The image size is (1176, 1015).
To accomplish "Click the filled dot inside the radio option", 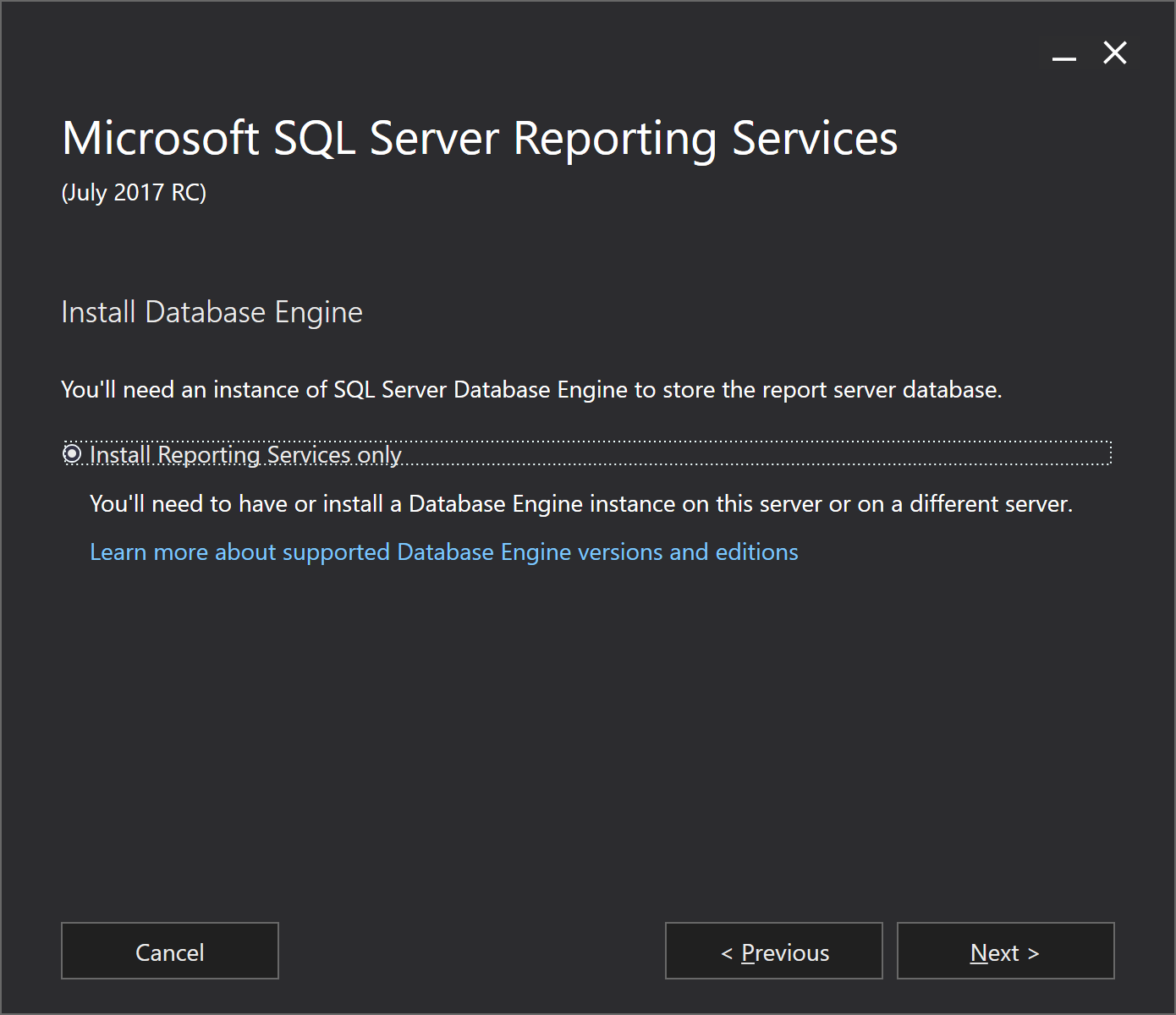I will (73, 454).
